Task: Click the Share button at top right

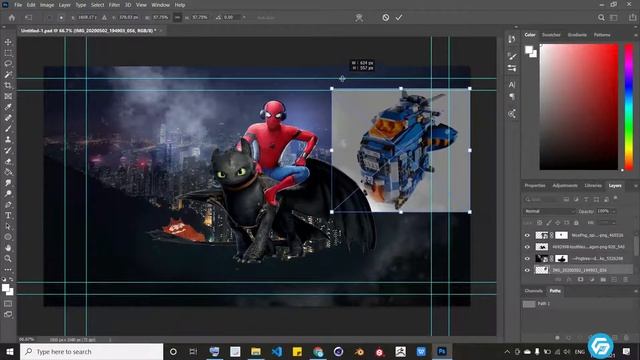Action: [632, 18]
